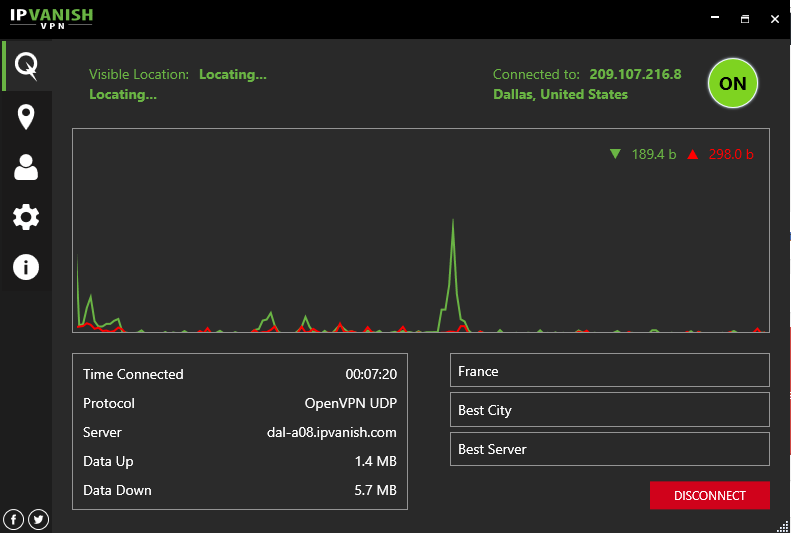This screenshot has width=791, height=533.
Task: Click the red upload arrow indicator
Action: click(693, 154)
